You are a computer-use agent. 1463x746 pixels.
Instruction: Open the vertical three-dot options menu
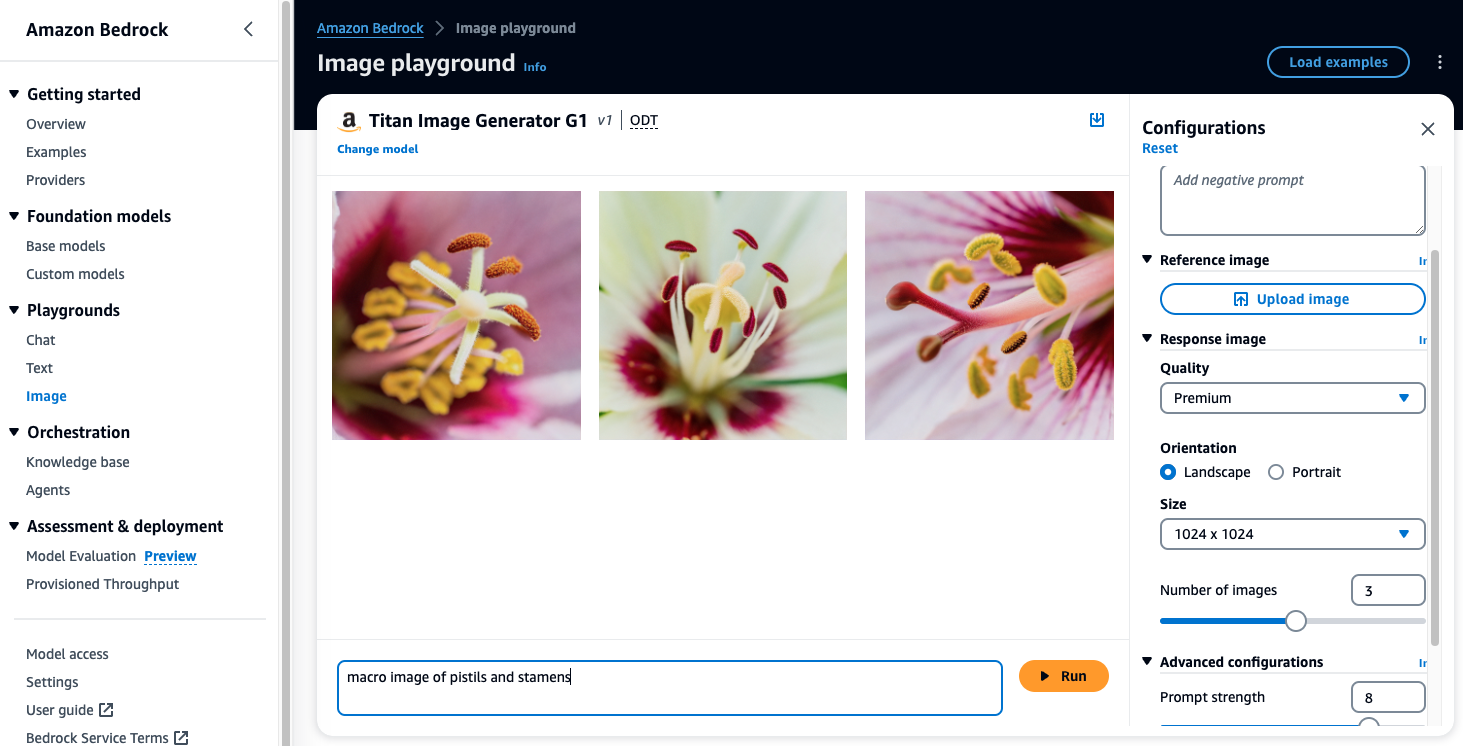(1440, 62)
